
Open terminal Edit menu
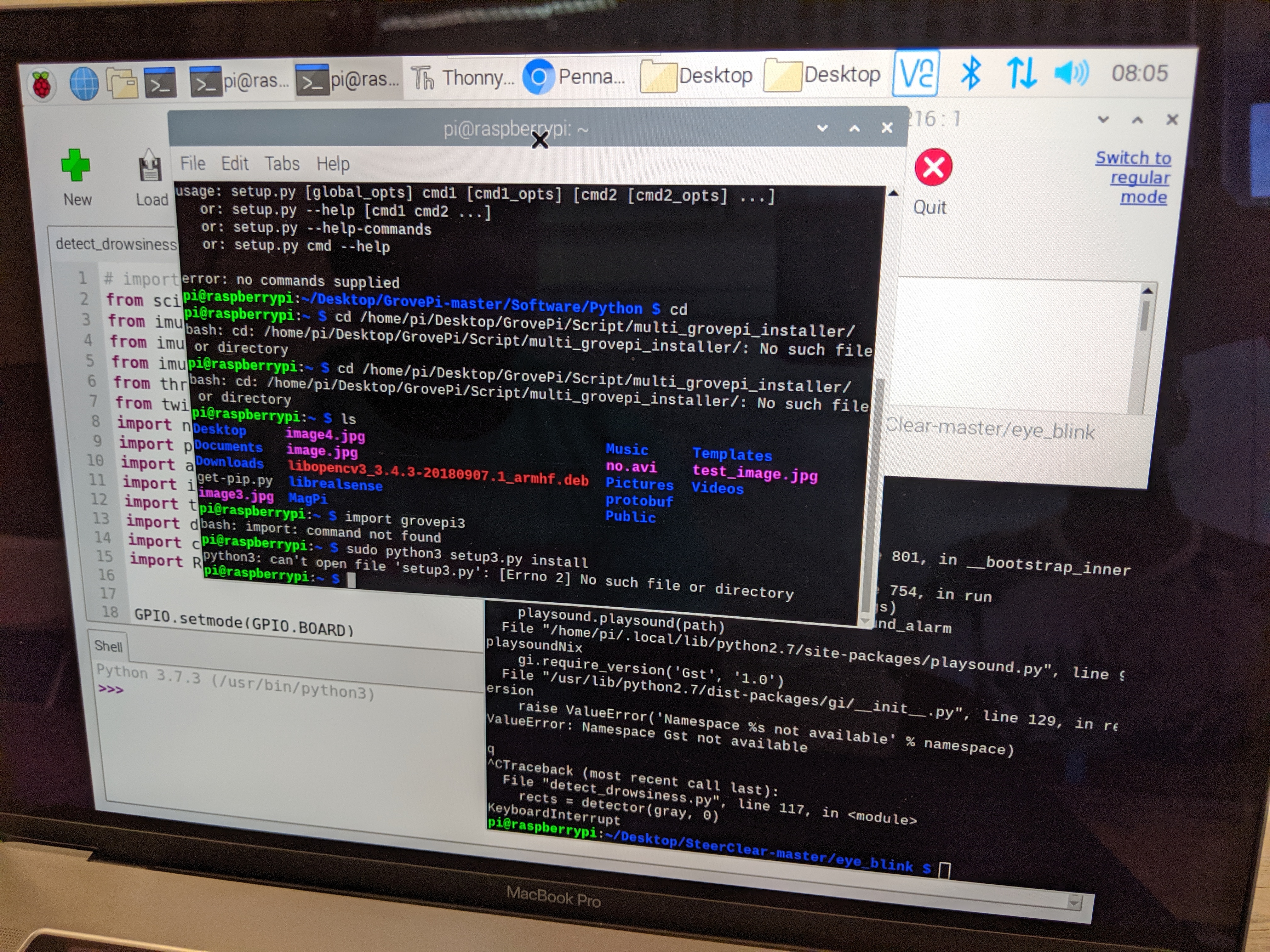click(235, 163)
